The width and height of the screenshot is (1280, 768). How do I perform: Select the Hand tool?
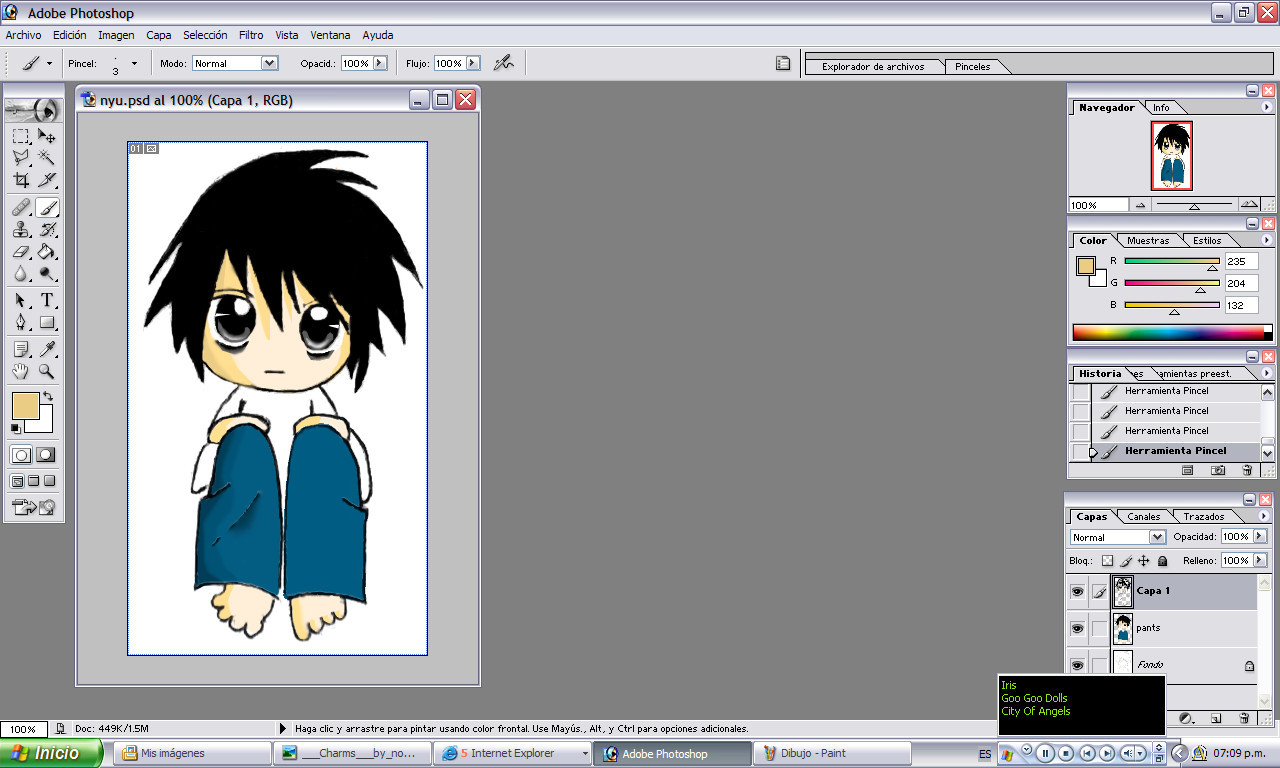[x=20, y=372]
